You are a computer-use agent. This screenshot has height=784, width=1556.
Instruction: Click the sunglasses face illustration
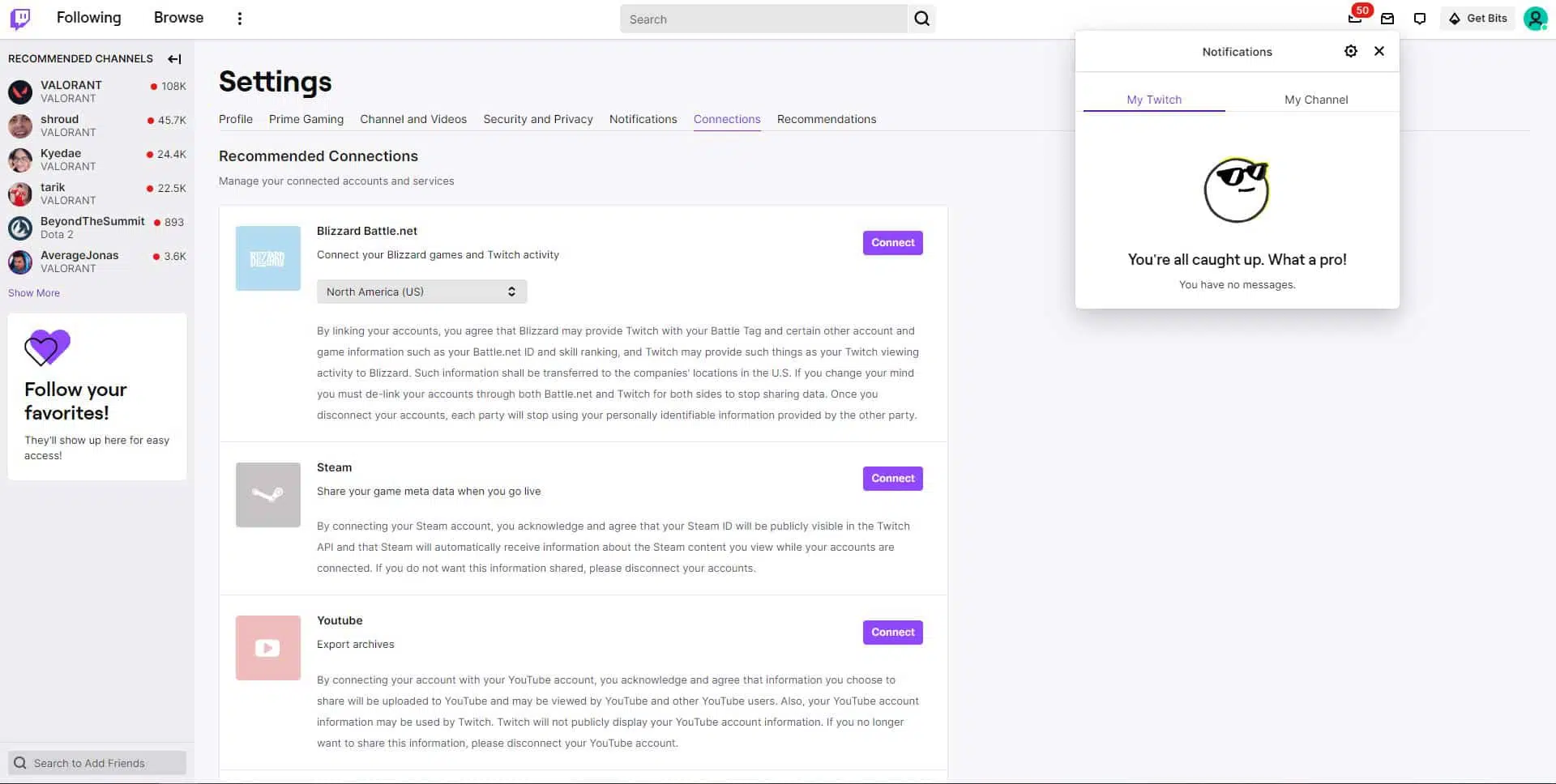coord(1237,190)
